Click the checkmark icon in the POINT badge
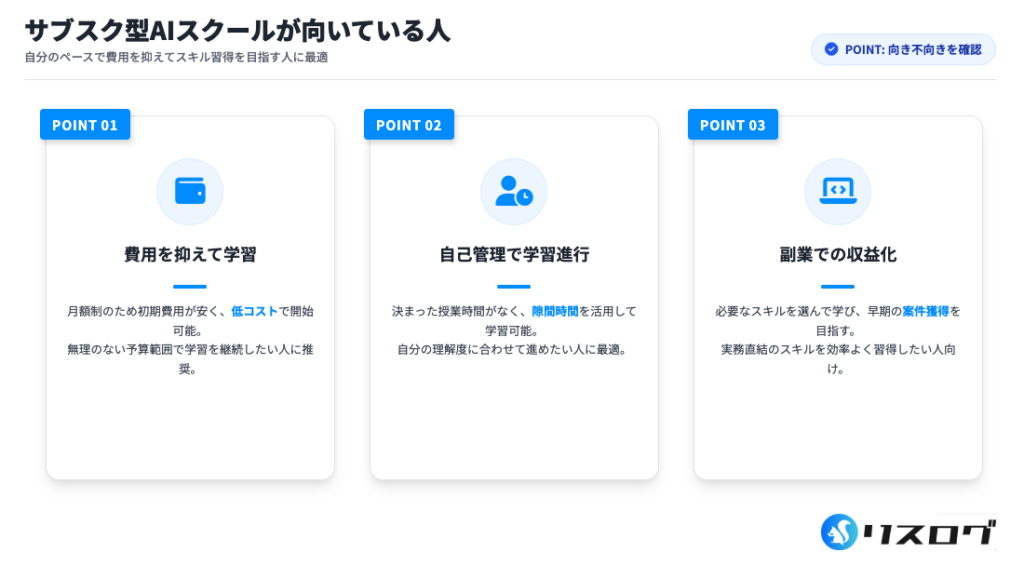This screenshot has width=1024, height=566. pos(831,49)
